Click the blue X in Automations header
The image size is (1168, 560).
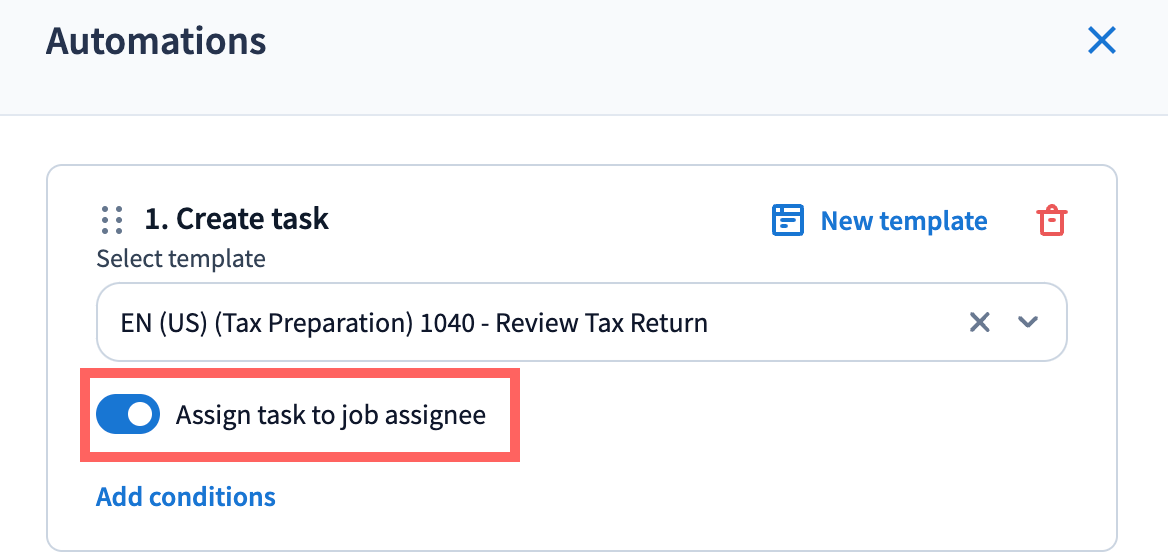pos(1101,41)
